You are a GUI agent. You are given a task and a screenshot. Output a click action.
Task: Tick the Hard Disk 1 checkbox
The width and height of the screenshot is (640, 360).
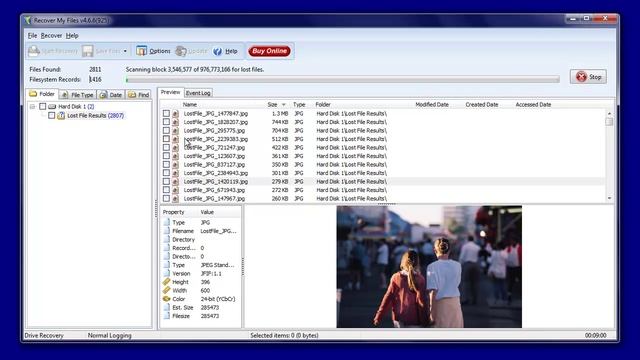42,107
